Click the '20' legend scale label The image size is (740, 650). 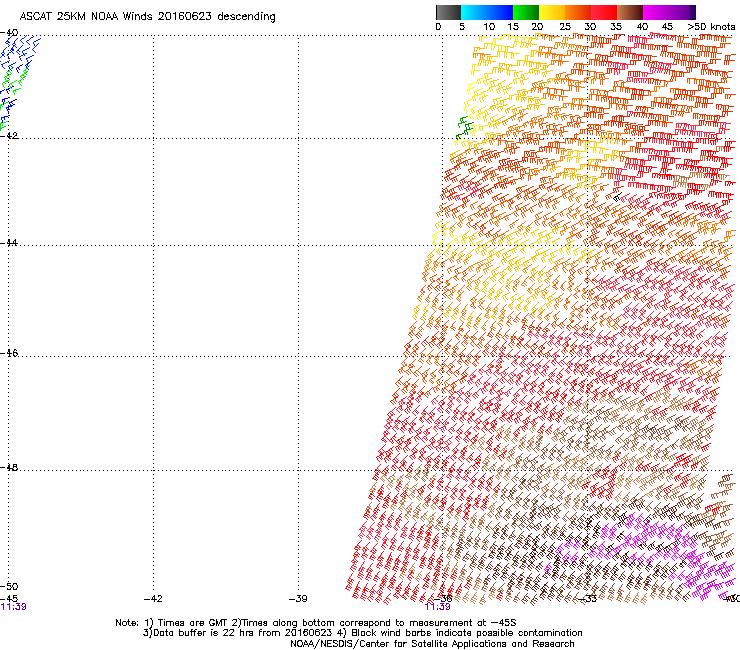pos(538,27)
